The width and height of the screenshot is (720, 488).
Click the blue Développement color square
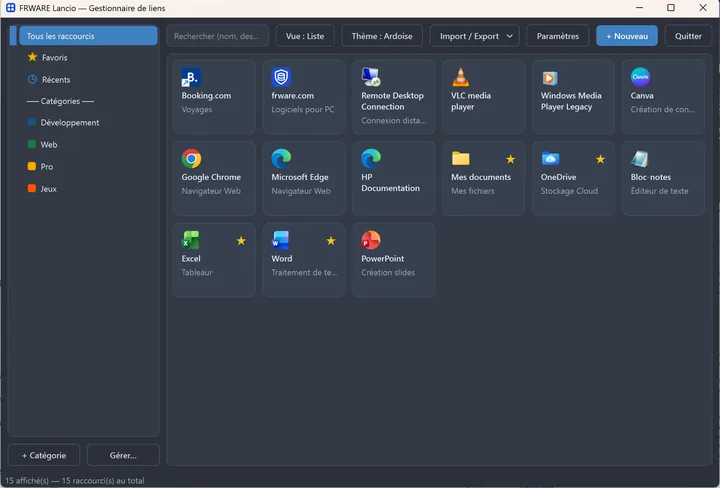click(32, 122)
